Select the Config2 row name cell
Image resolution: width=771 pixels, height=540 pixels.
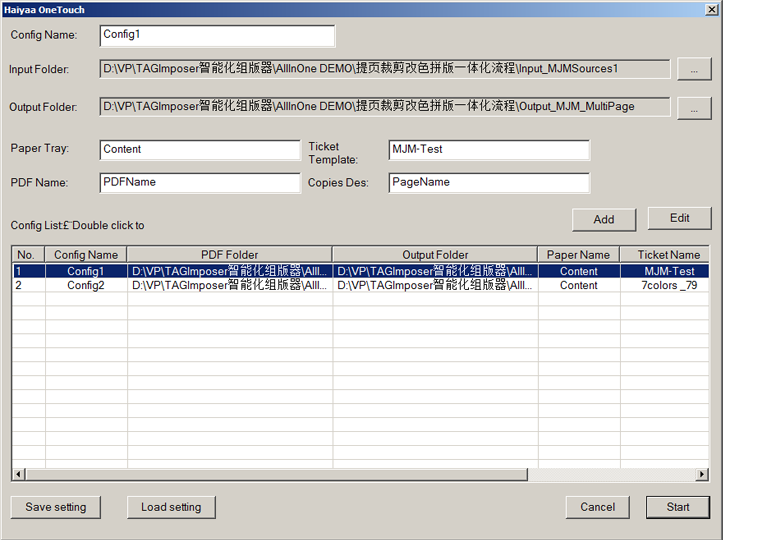[86, 285]
